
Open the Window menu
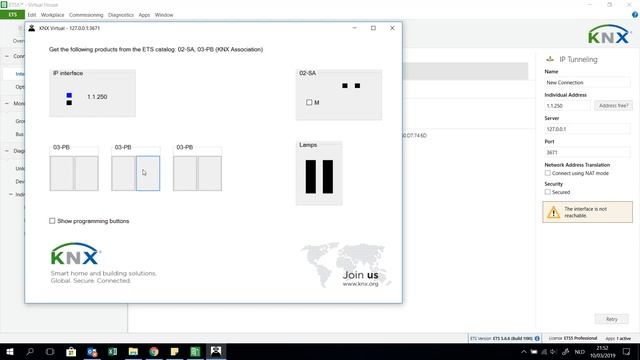pos(164,15)
